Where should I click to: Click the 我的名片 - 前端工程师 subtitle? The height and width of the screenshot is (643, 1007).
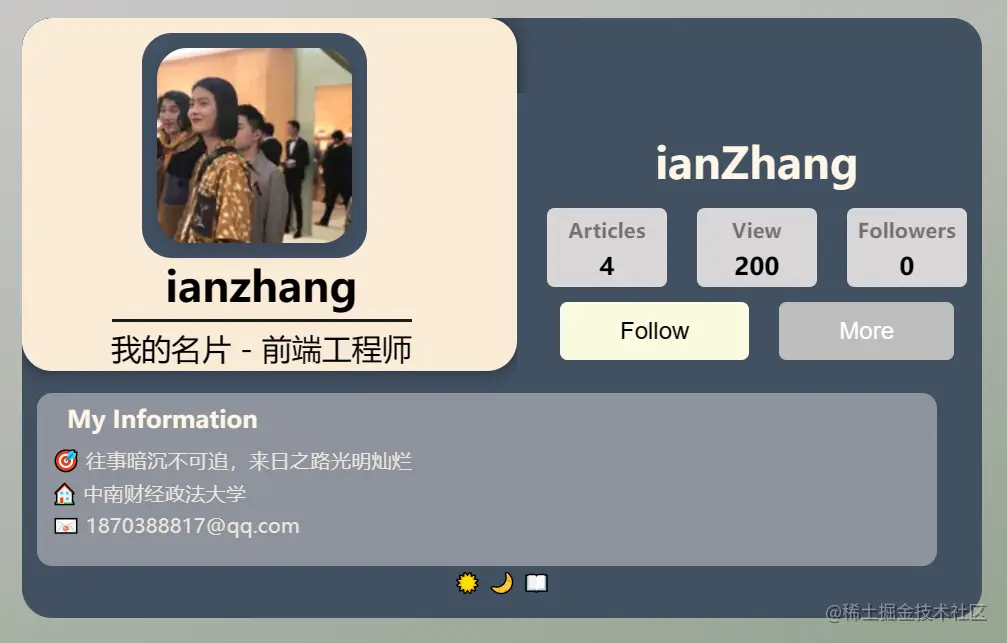coord(261,350)
